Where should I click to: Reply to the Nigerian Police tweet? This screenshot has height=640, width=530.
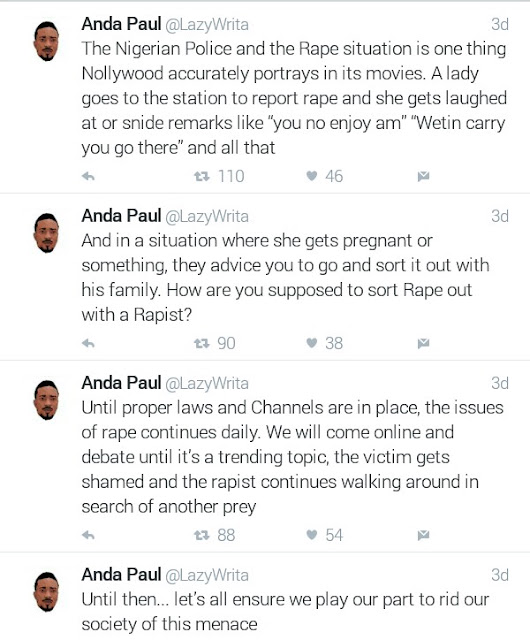[x=88, y=176]
